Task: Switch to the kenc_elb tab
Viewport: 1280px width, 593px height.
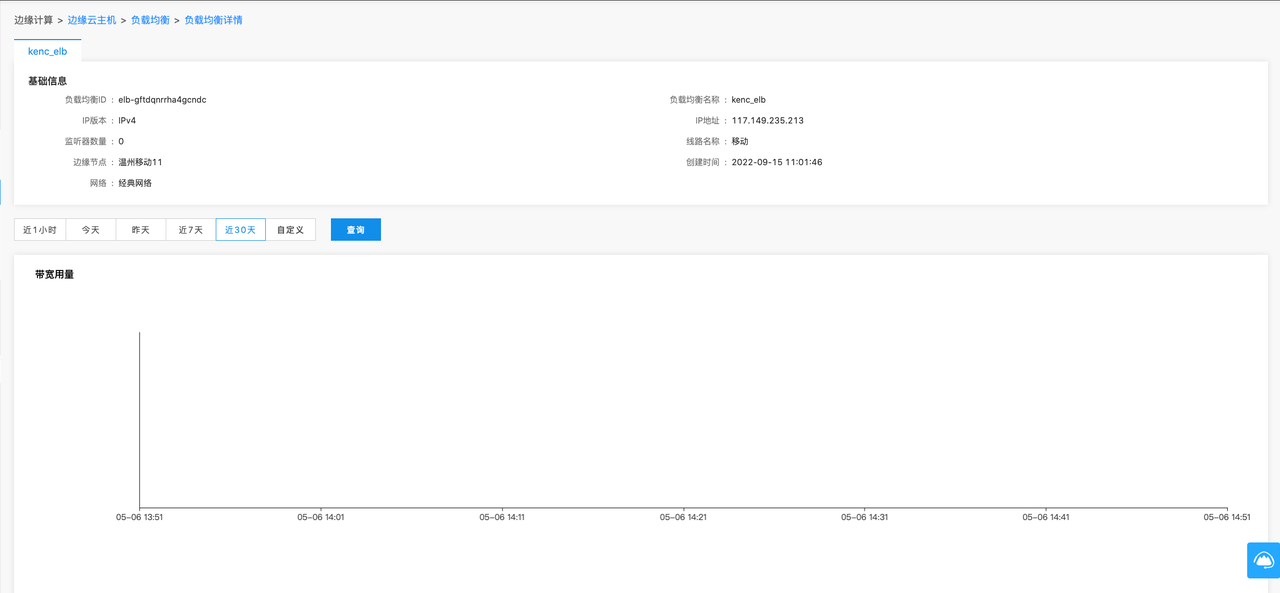Action: click(47, 51)
